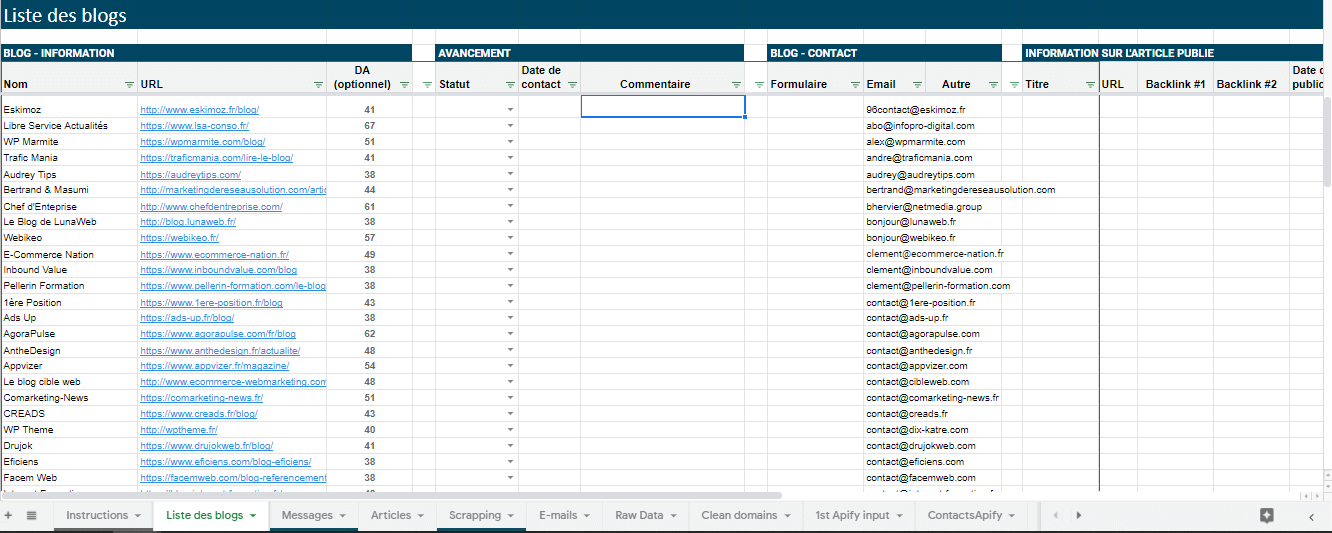Click the filter icon in Nom column
The image size is (1332, 533).
click(128, 85)
